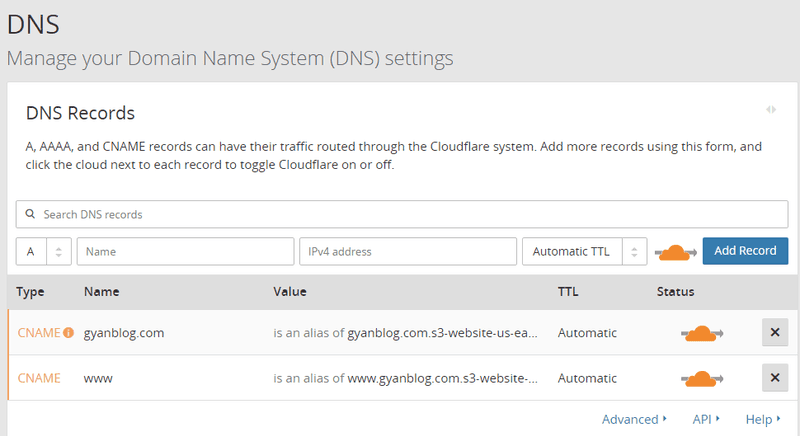
Task: Focus the Name input field
Action: (186, 251)
